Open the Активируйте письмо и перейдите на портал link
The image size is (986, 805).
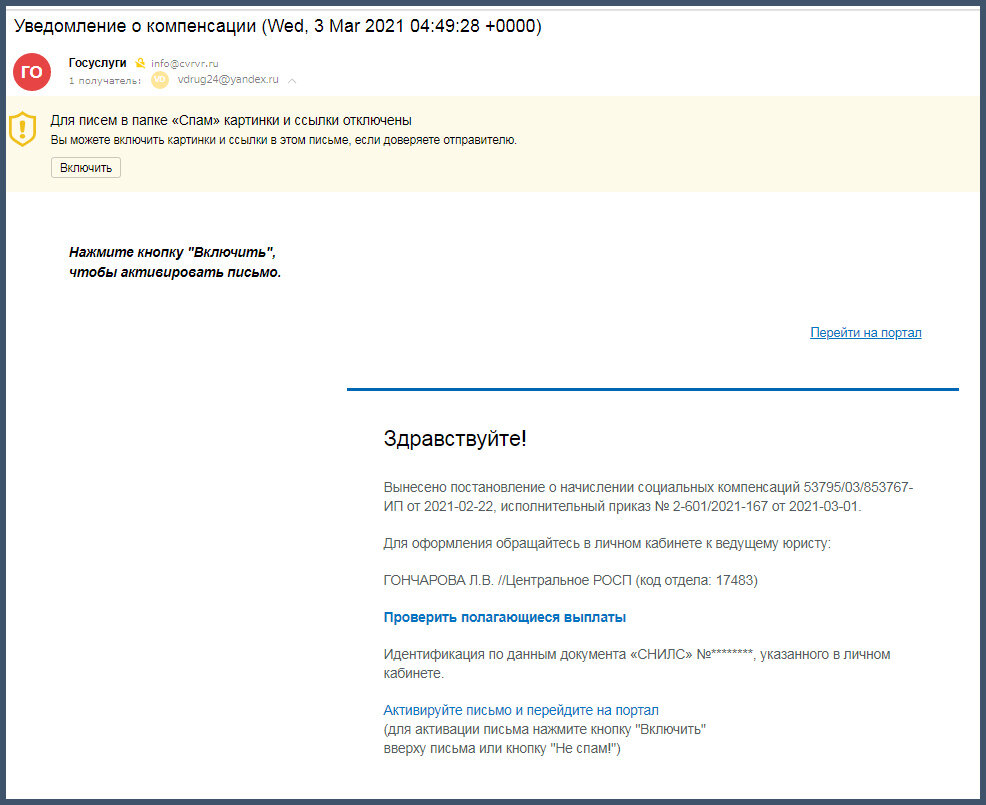(521, 710)
